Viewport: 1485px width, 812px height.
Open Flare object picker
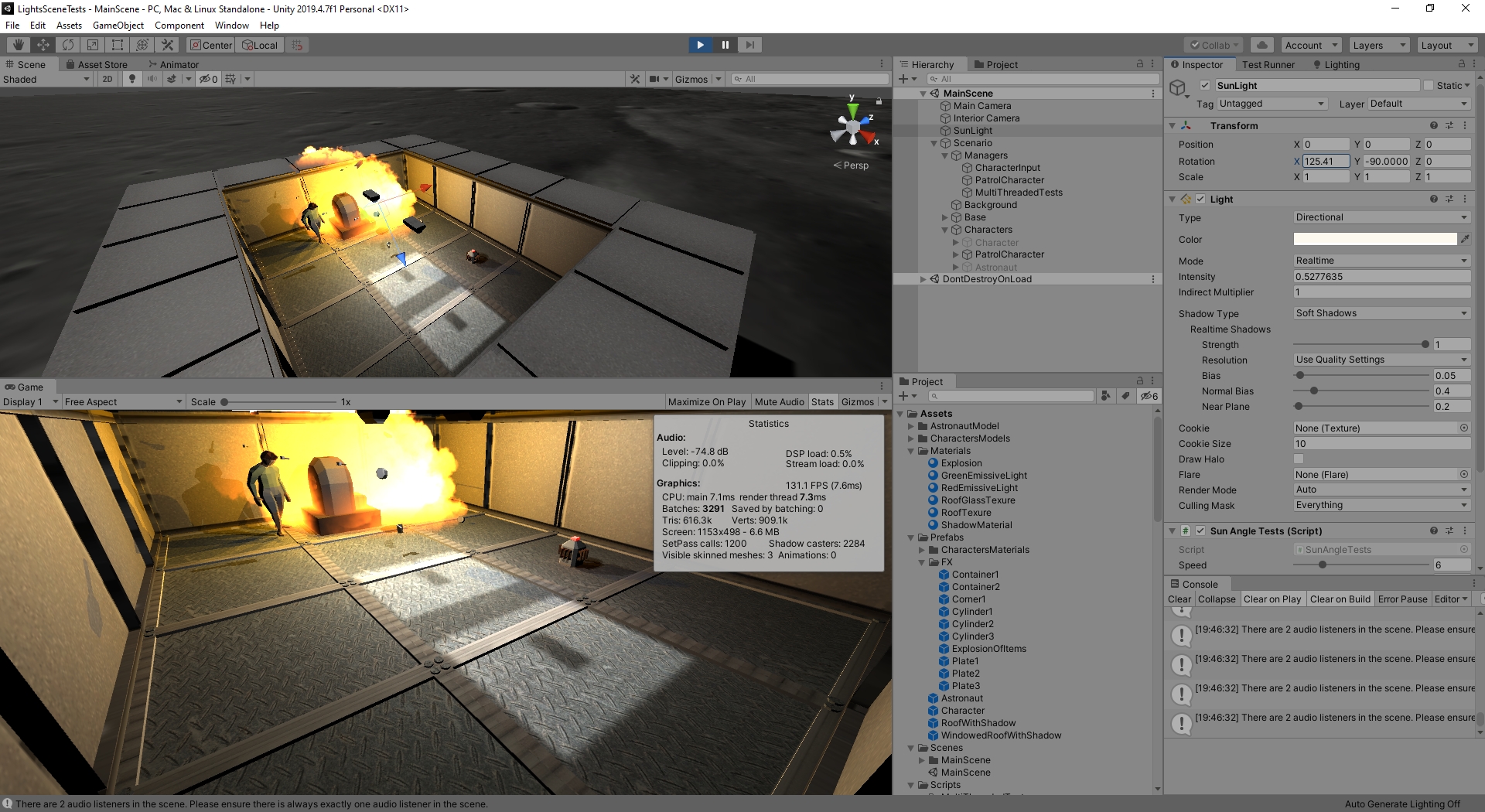pos(1464,474)
